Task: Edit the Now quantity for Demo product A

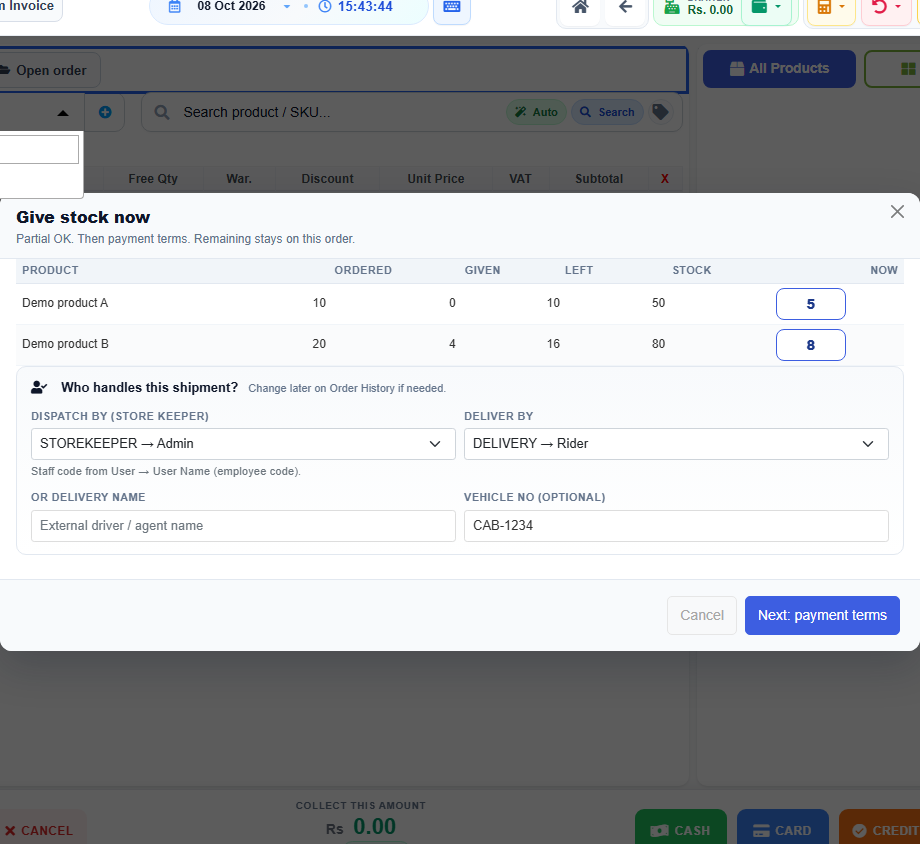Action: [810, 304]
